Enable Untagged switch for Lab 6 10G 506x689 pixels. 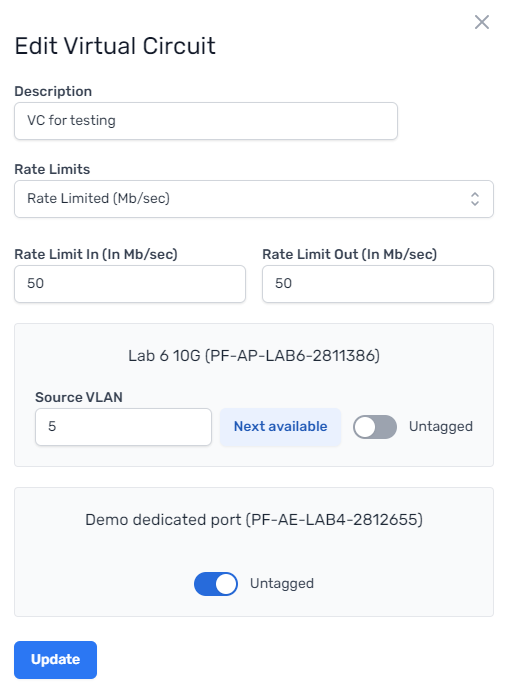point(375,427)
